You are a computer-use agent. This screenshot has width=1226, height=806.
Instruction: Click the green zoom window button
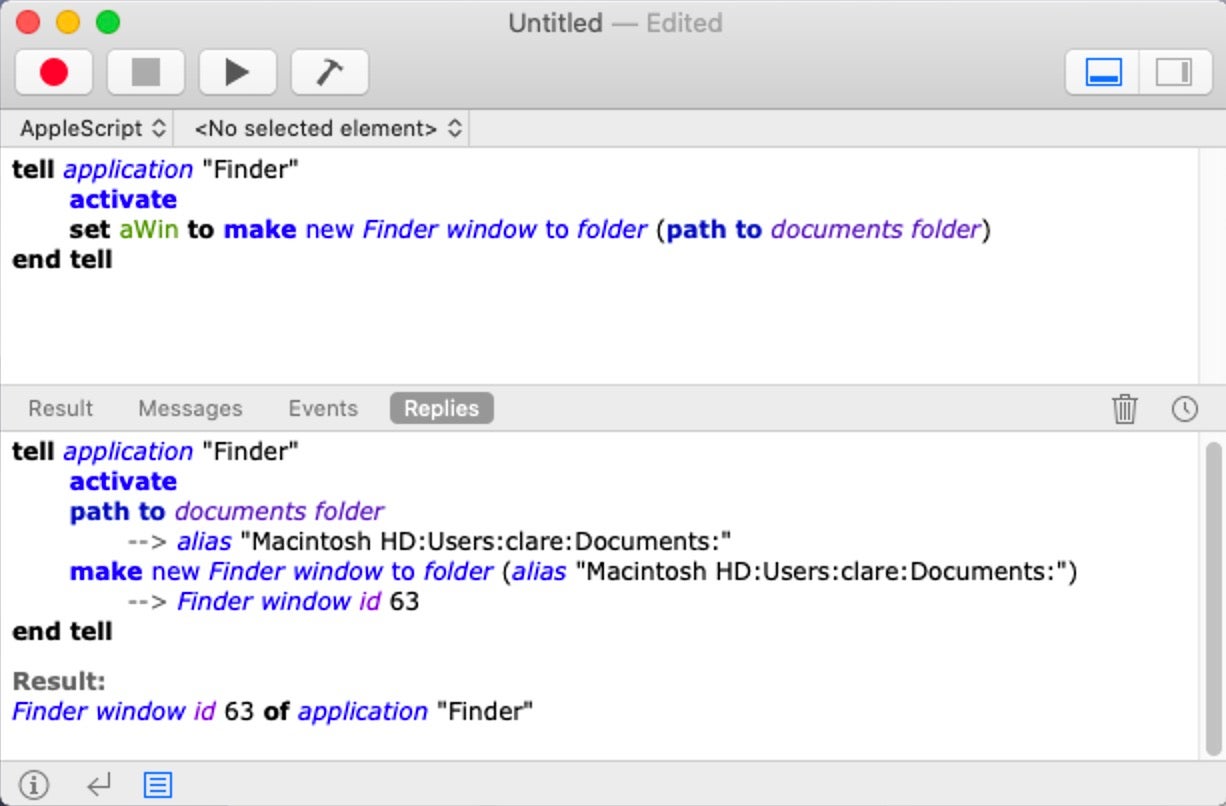click(107, 22)
